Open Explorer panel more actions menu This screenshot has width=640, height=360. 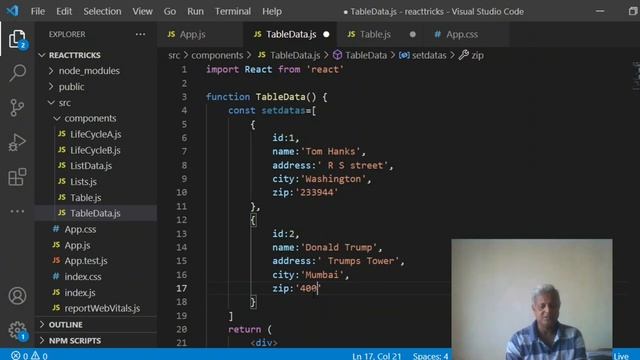tap(140, 34)
